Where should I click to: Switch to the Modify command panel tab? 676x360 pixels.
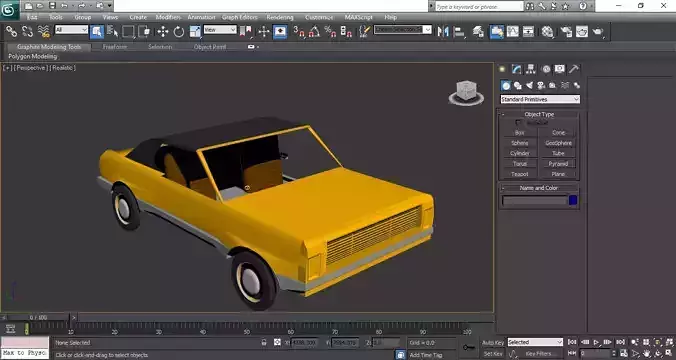click(516, 69)
